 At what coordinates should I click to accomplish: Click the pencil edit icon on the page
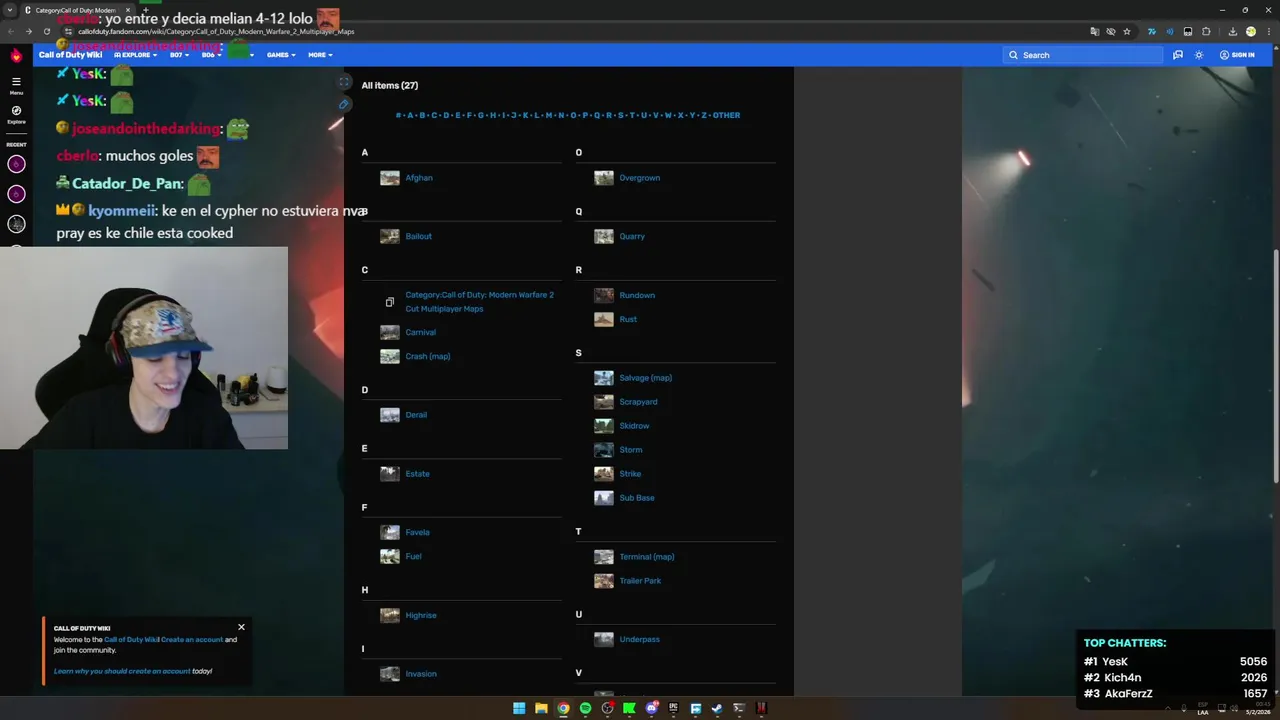pos(344,104)
